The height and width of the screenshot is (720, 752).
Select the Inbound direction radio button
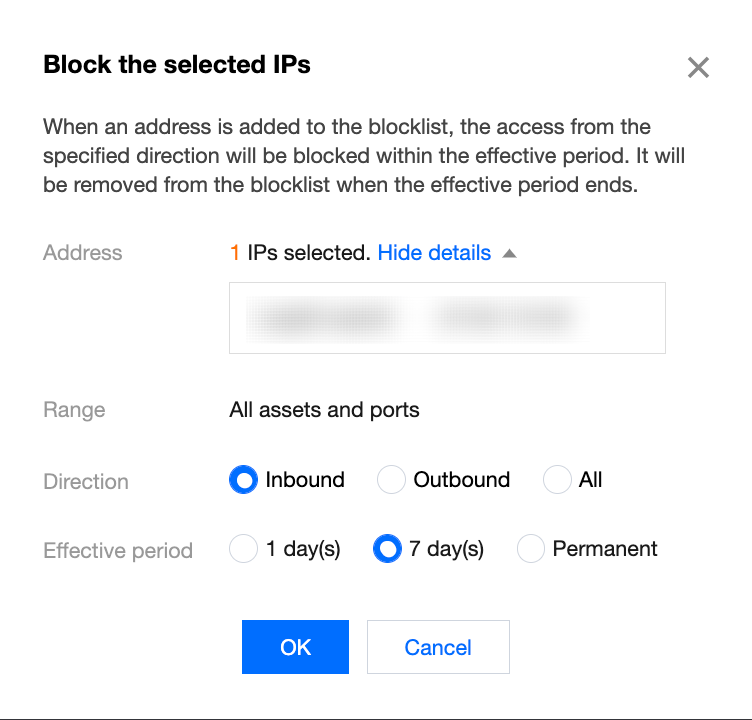click(243, 480)
